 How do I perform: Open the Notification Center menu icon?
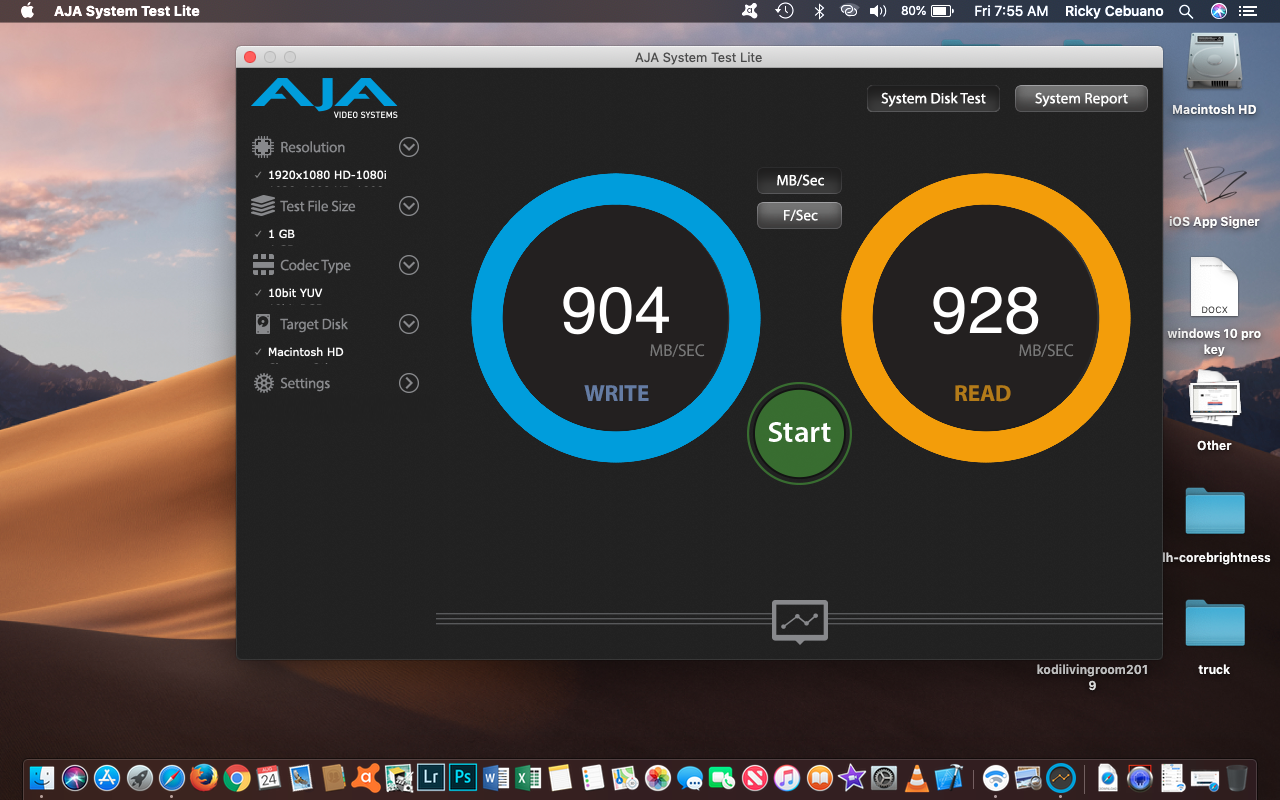pyautogui.click(x=1247, y=11)
